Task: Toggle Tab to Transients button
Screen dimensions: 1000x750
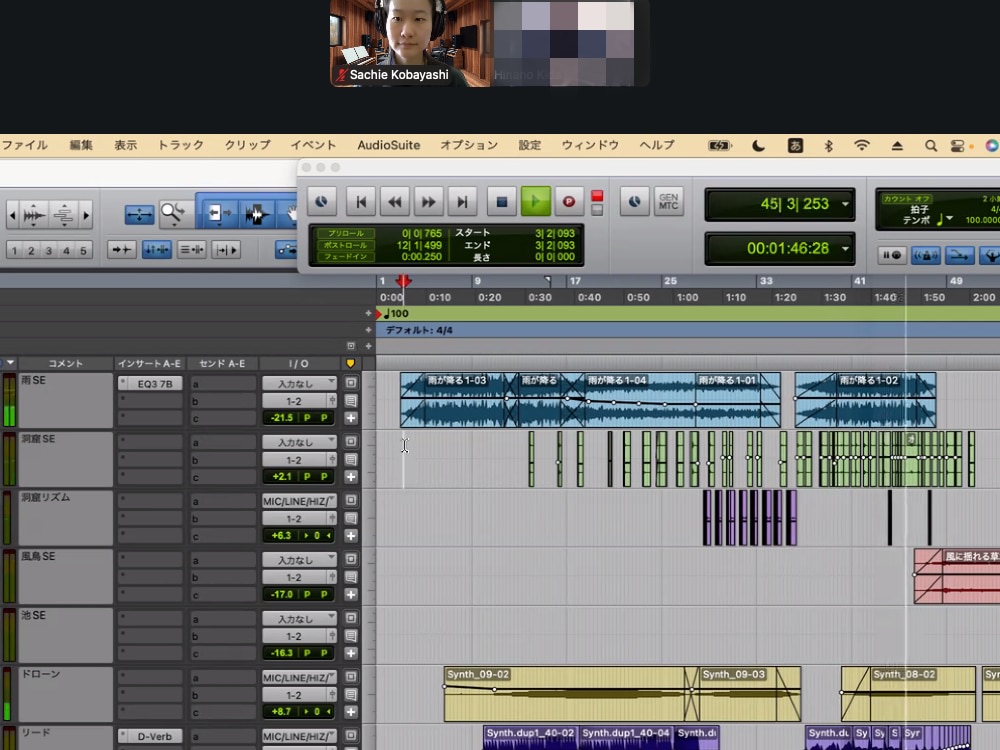Action: (x=122, y=249)
